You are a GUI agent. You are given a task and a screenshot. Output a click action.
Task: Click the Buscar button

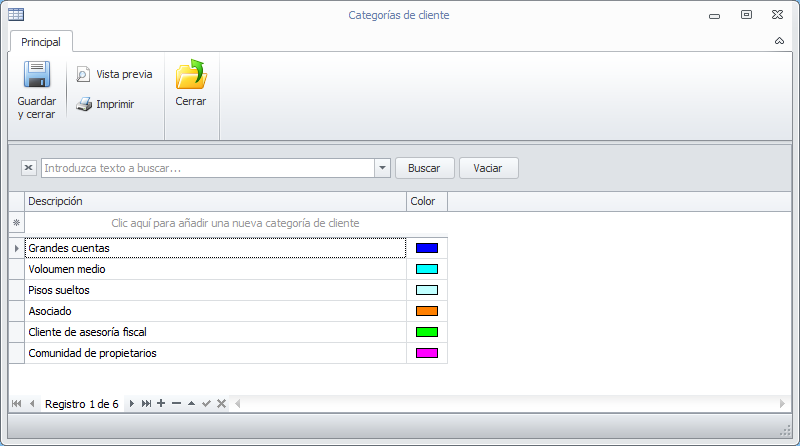pyautogui.click(x=424, y=168)
